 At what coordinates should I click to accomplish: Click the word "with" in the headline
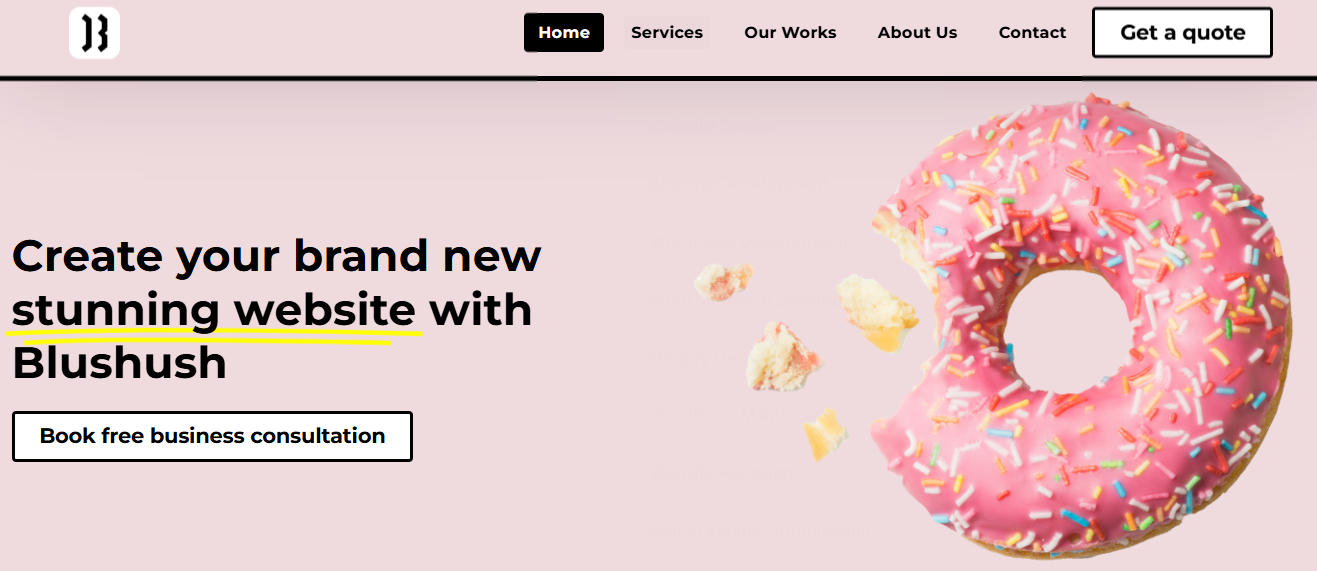tap(481, 310)
